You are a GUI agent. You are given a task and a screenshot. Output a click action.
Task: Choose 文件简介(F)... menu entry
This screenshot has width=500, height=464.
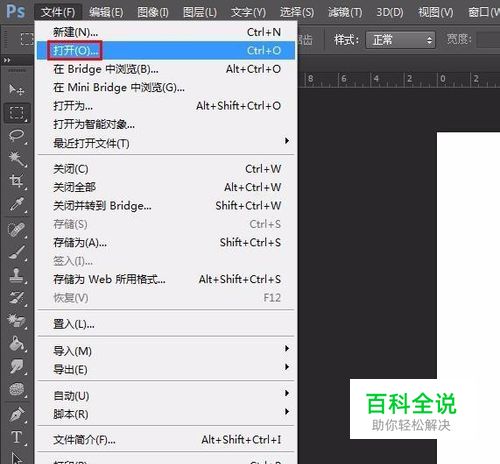[x=166, y=440]
